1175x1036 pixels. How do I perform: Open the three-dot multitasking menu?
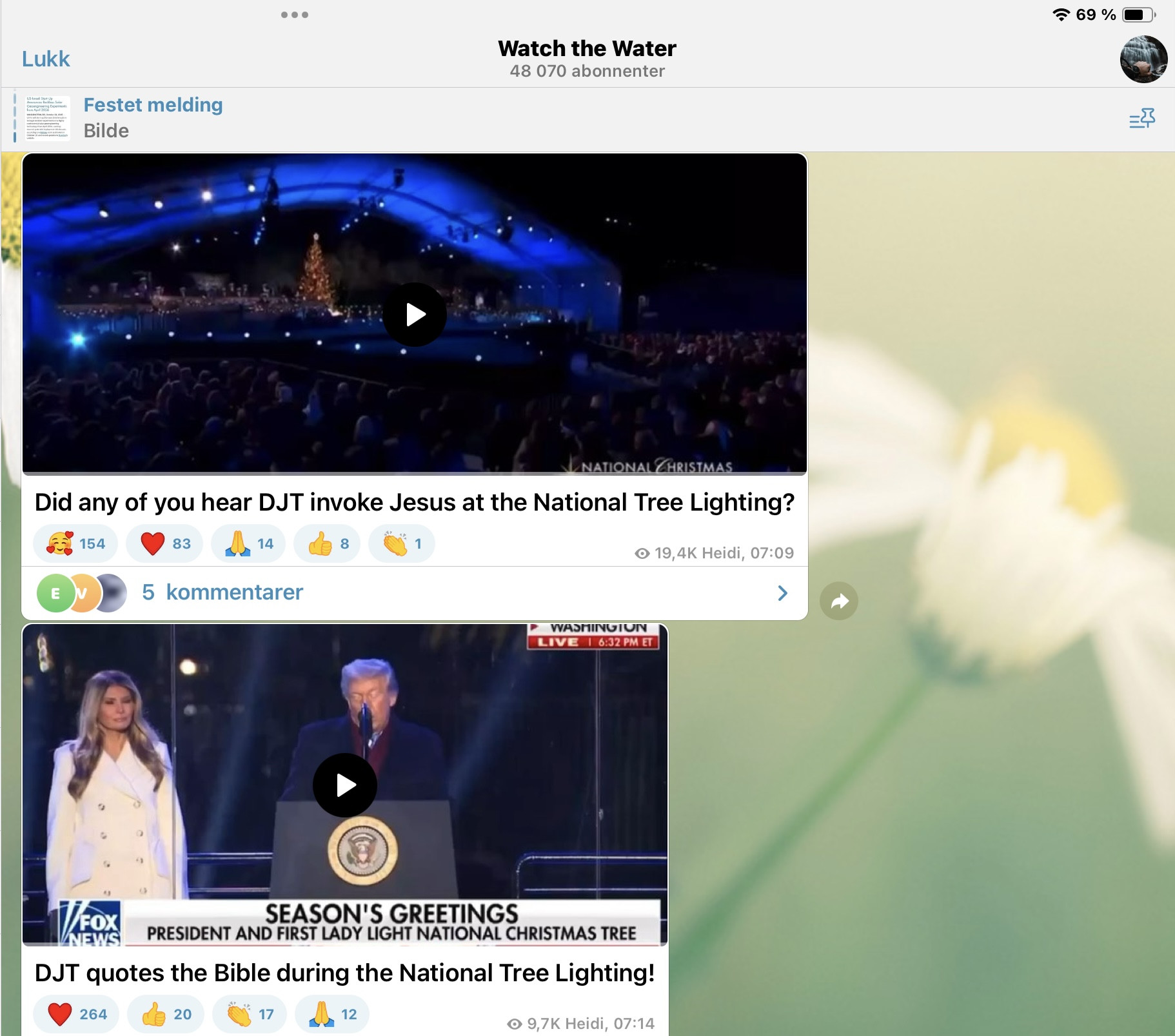pos(295,15)
